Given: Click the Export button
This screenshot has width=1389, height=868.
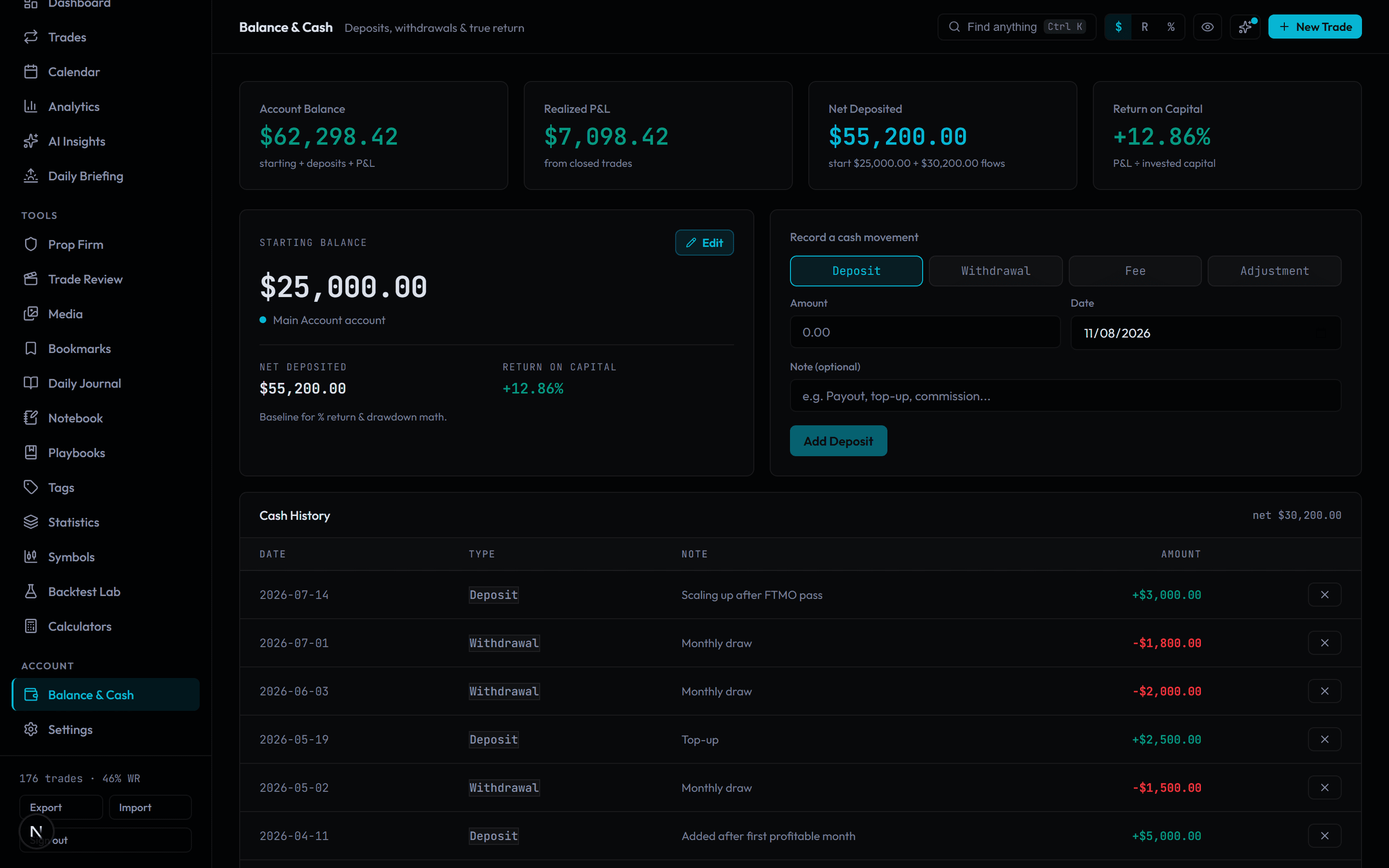Looking at the screenshot, I should point(61,807).
